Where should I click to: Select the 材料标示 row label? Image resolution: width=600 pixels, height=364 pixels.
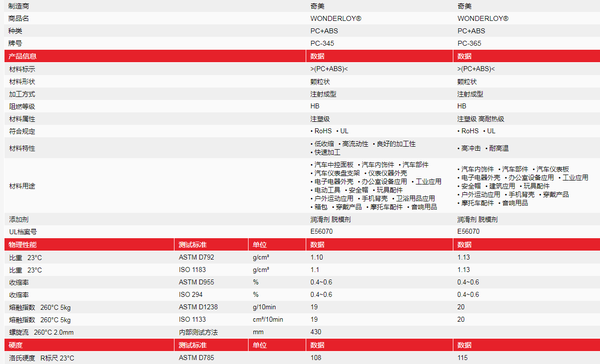[22, 69]
